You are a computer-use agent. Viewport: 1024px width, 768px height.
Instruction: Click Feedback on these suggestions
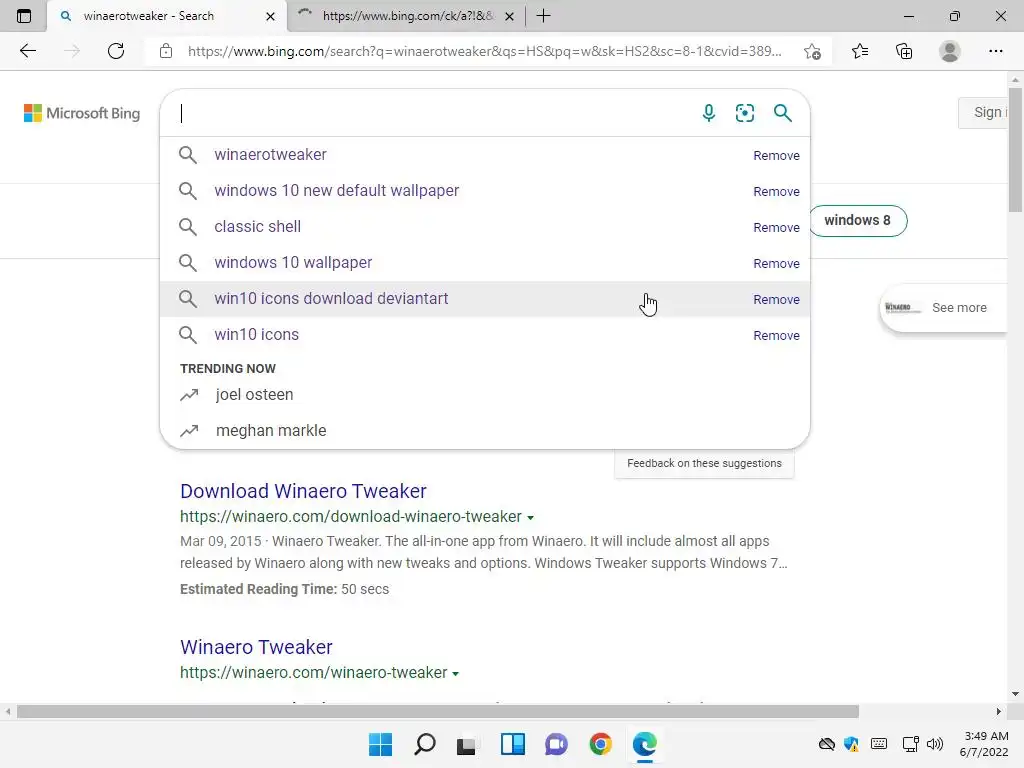tap(704, 463)
